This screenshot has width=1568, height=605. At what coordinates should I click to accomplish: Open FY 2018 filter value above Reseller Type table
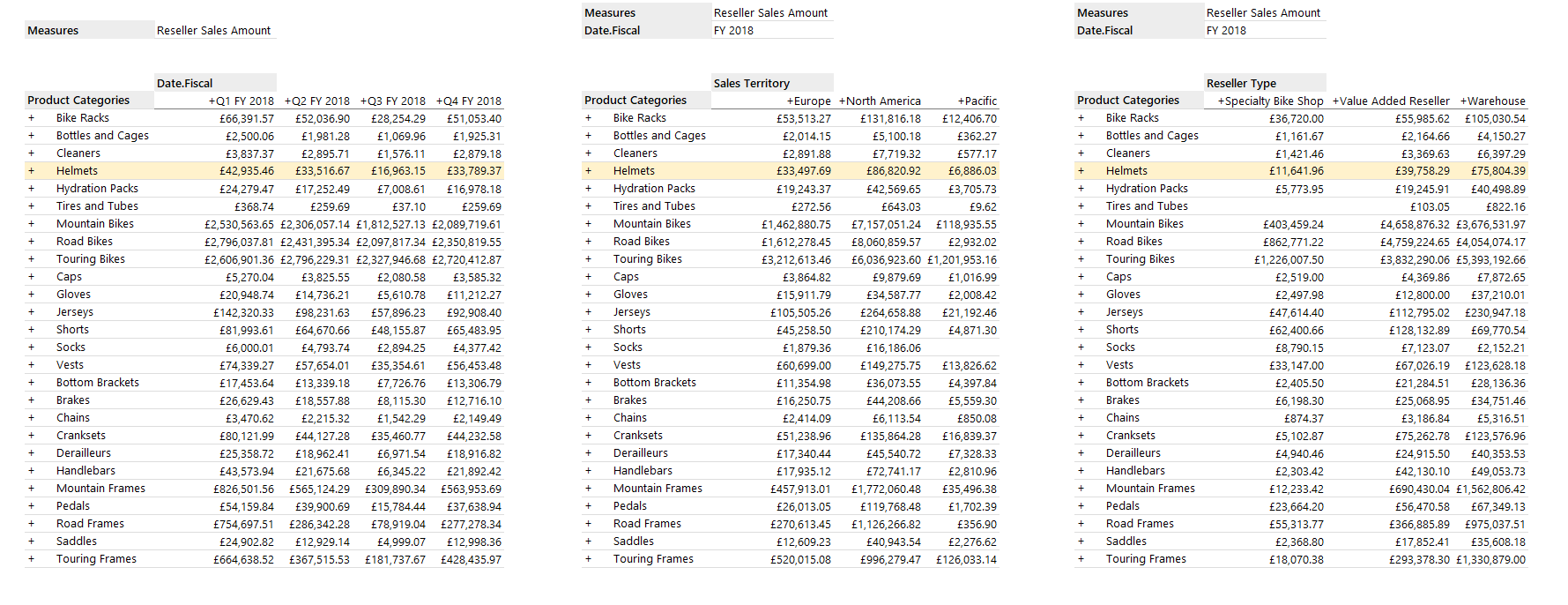[1226, 31]
